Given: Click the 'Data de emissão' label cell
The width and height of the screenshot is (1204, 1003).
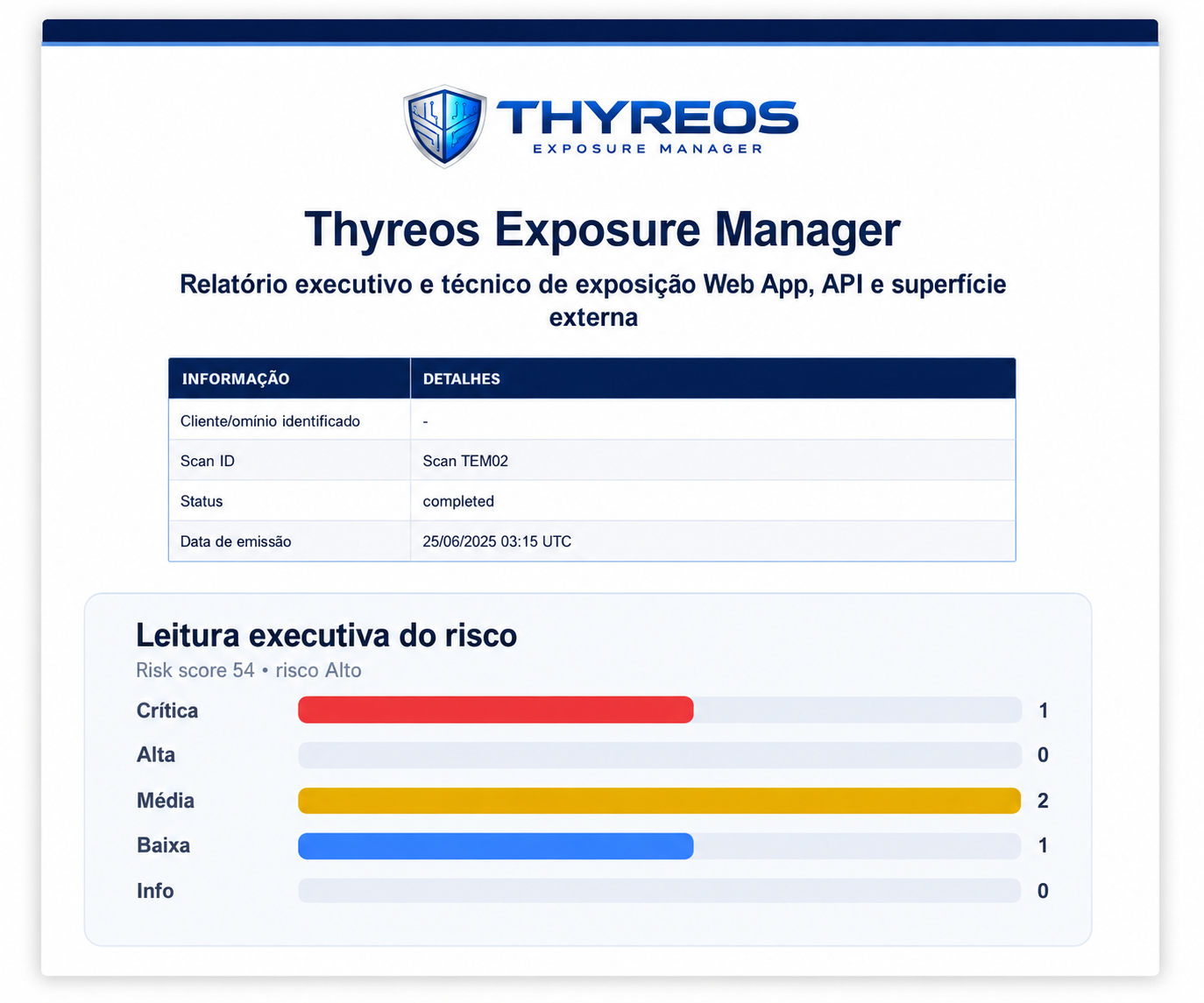Looking at the screenshot, I should coord(289,541).
